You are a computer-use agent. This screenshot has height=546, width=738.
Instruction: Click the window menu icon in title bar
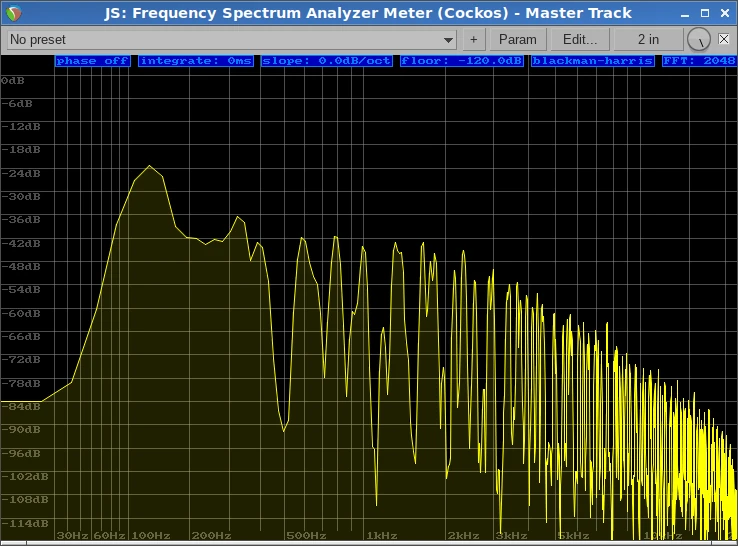pos(13,13)
